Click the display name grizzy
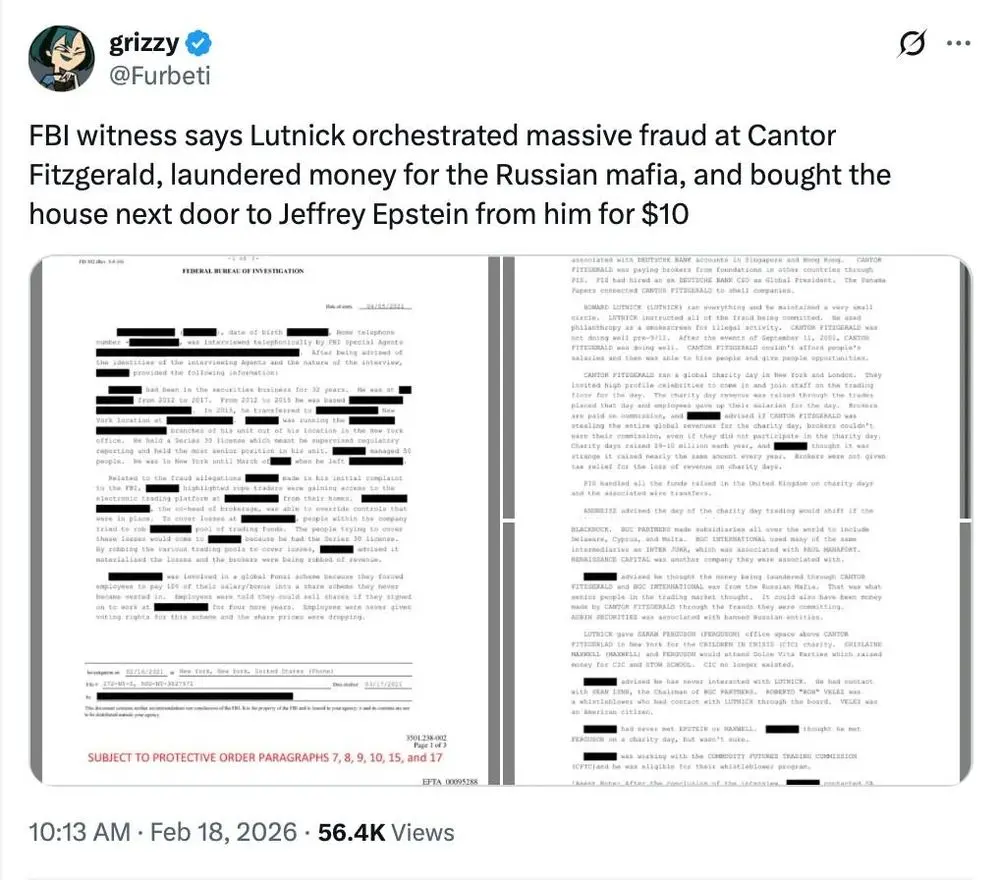Screen dimensions: 1000x880 pos(144,43)
